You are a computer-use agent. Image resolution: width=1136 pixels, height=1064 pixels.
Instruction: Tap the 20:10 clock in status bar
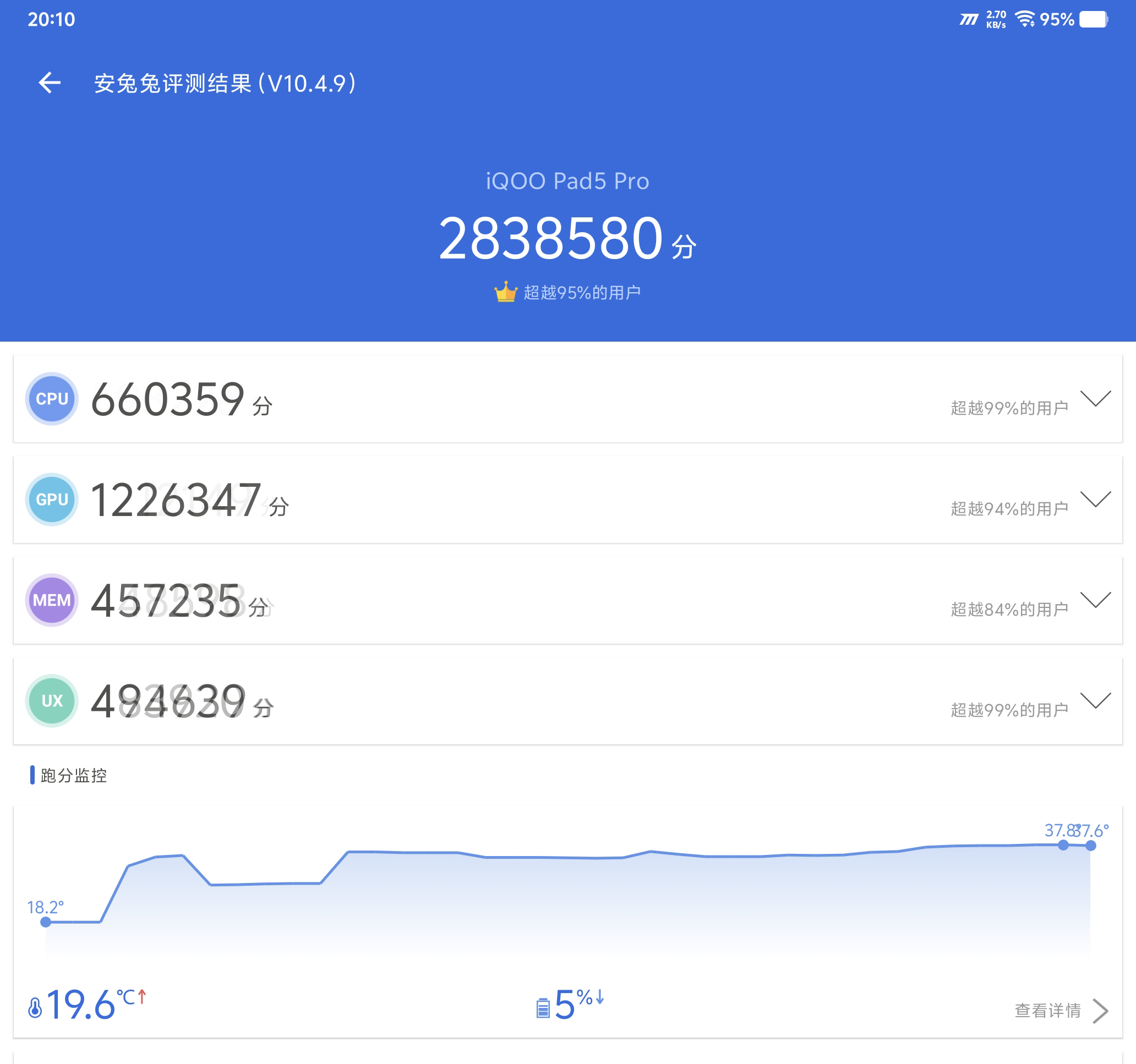(x=51, y=19)
